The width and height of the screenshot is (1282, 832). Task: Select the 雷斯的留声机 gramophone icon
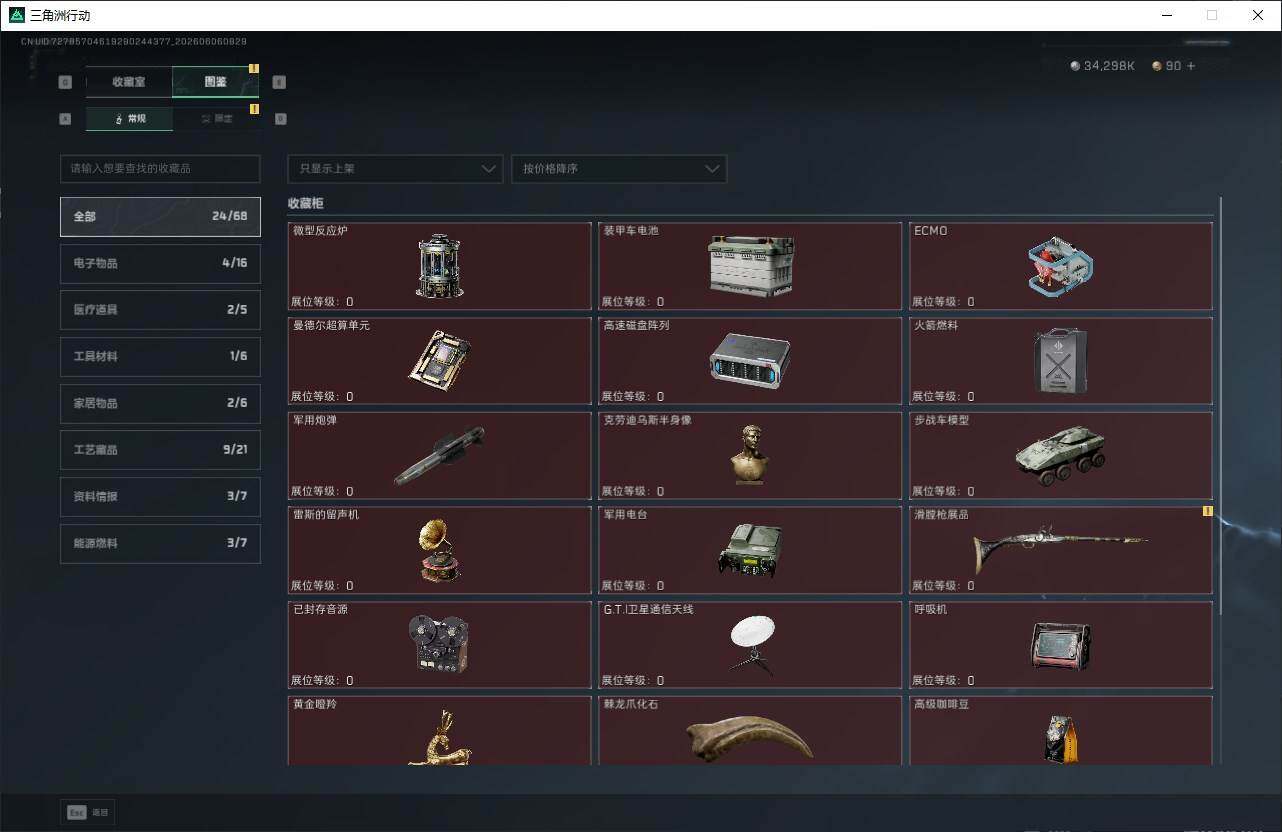click(x=439, y=550)
